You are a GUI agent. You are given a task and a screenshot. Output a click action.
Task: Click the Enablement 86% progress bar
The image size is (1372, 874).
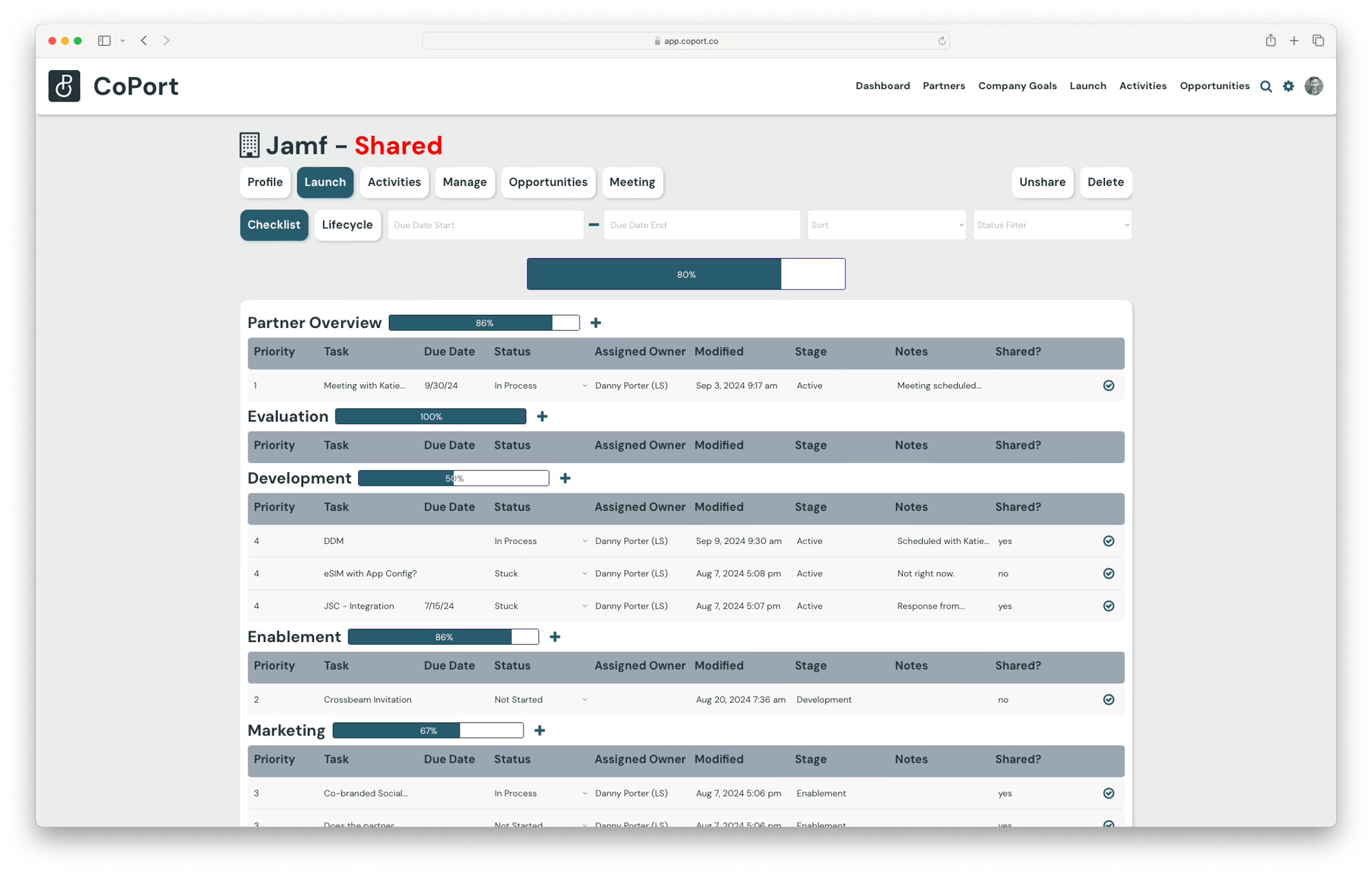point(443,637)
